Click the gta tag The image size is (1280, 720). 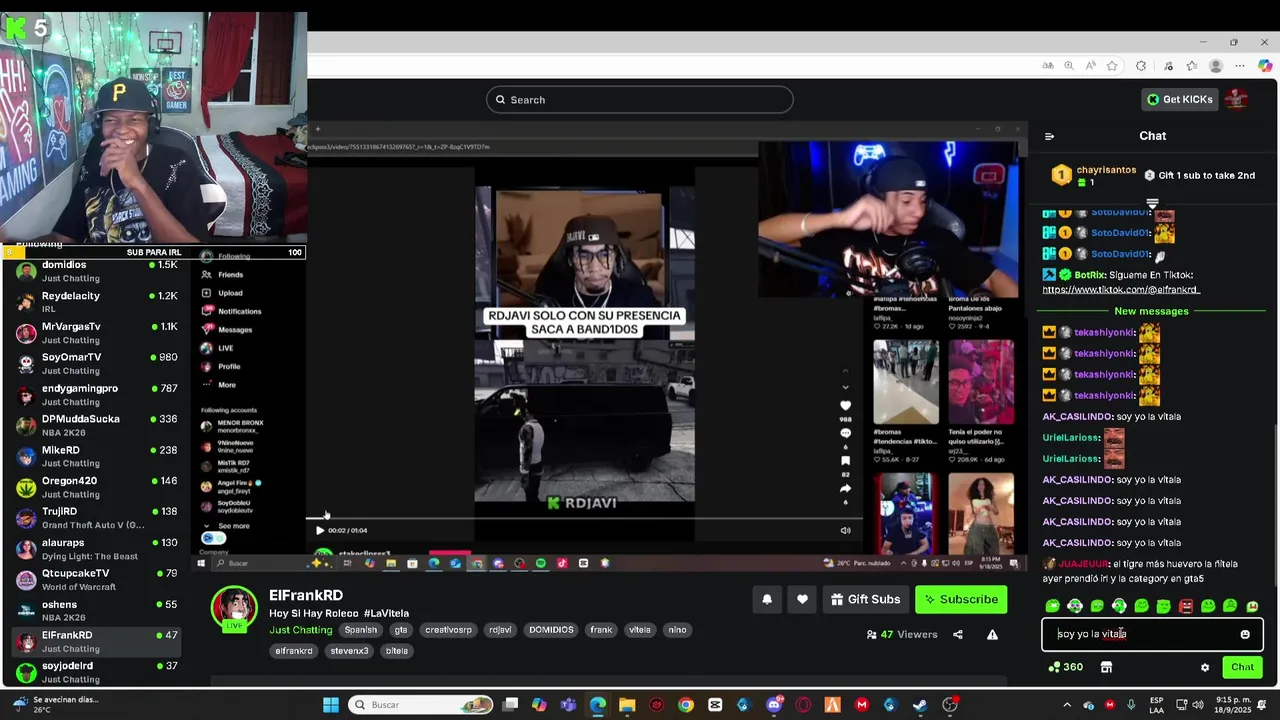pyautogui.click(x=401, y=630)
